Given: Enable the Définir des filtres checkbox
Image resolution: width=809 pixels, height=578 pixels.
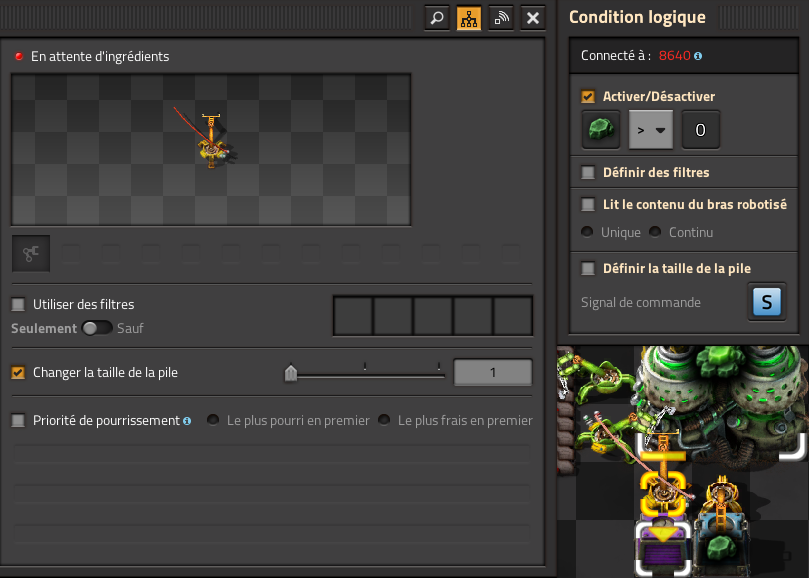Looking at the screenshot, I should (x=588, y=172).
